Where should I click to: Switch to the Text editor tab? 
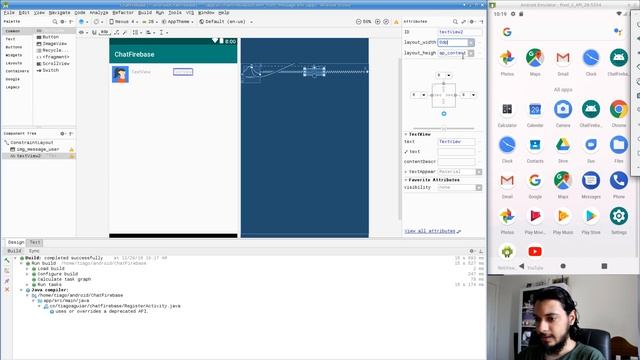coord(35,242)
